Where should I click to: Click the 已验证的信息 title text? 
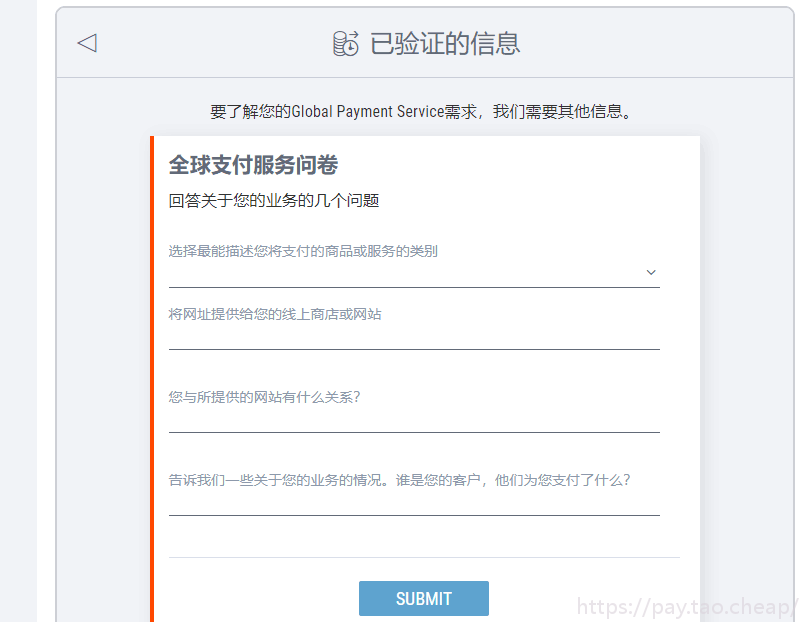click(448, 44)
